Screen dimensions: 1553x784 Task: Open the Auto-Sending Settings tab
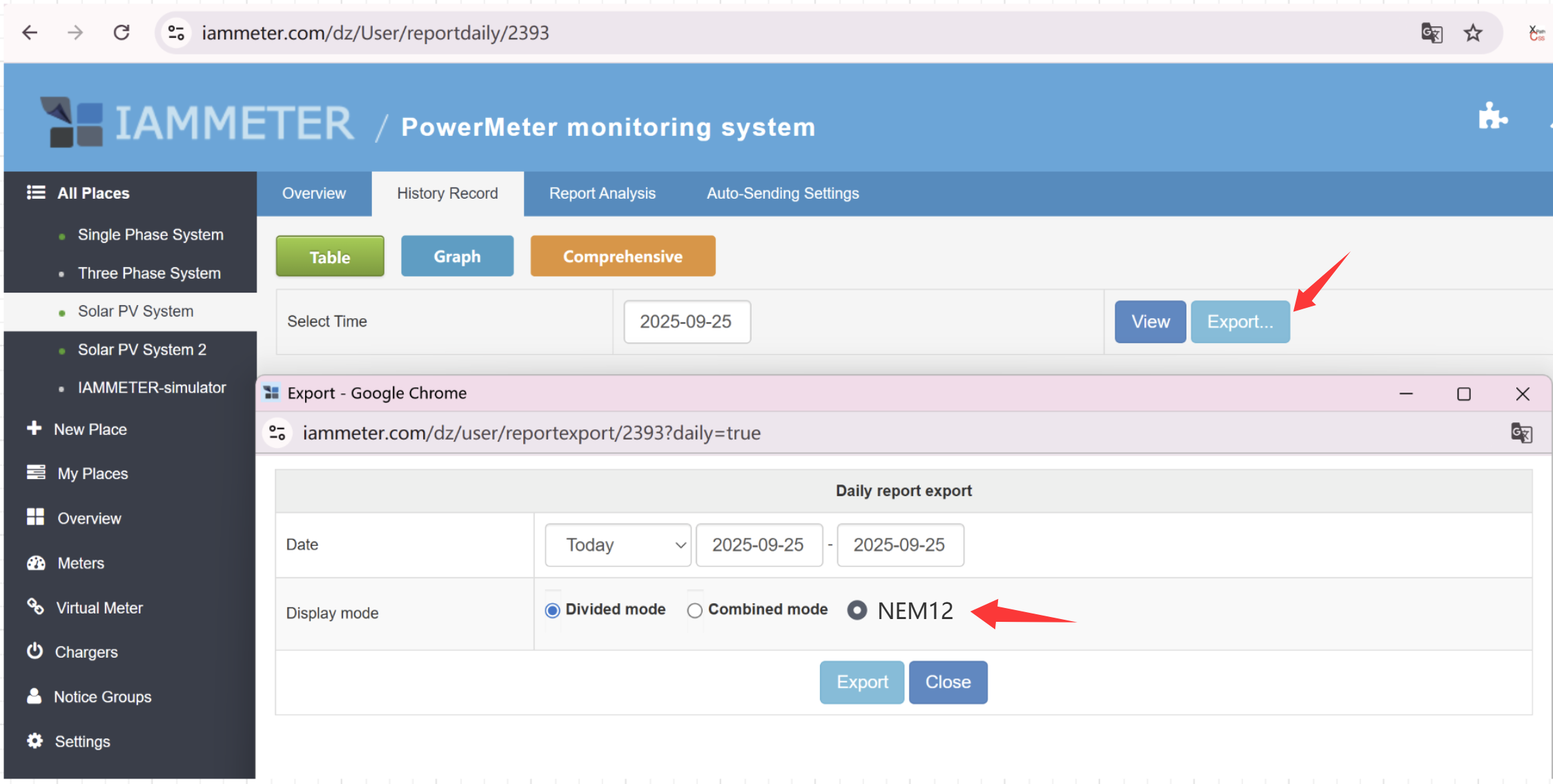tap(782, 194)
